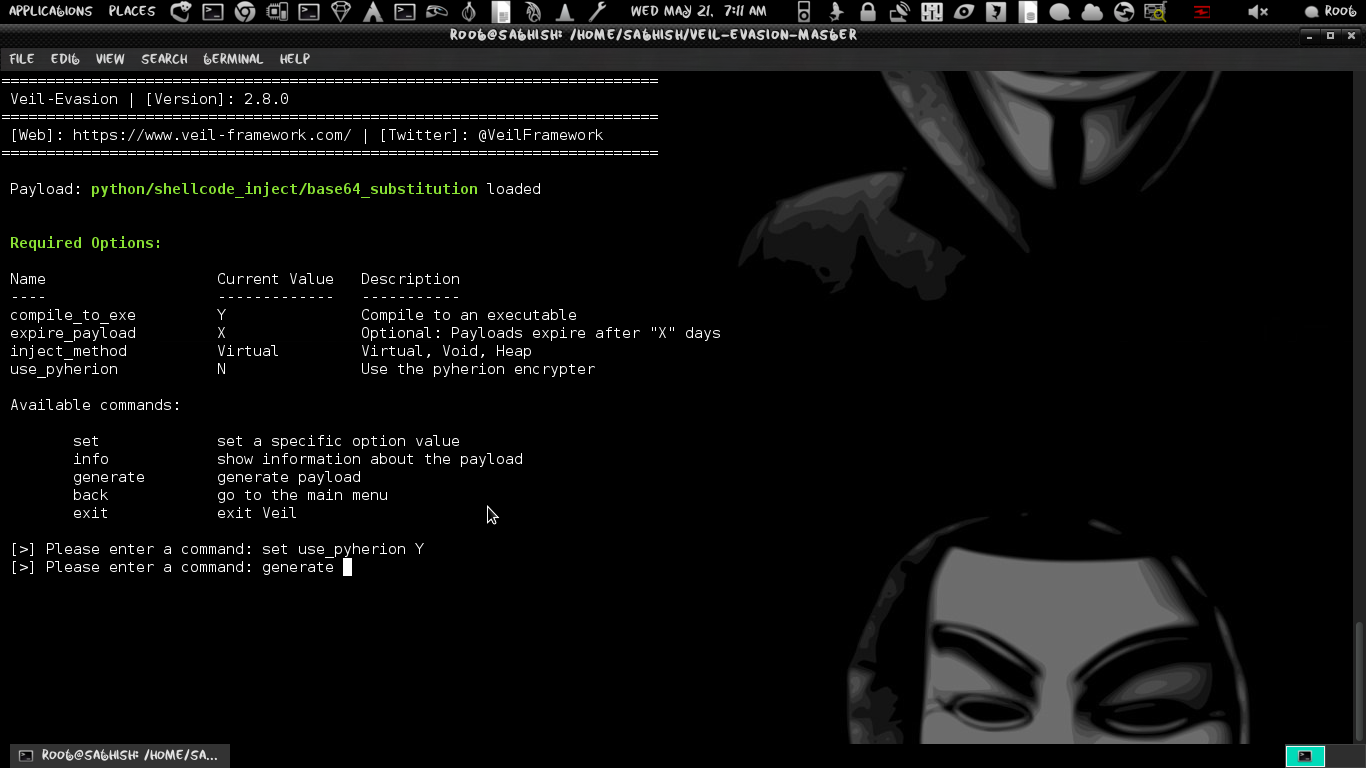This screenshot has height=768, width=1366.
Task: Click the dragon launcher icon
Action: [533, 12]
